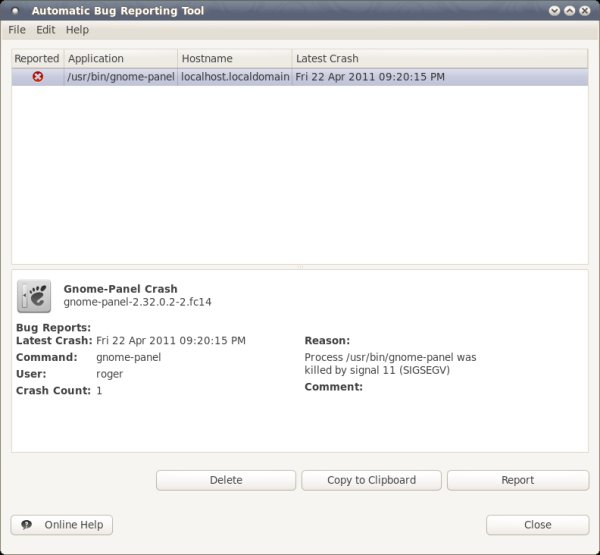Sort by the Hostname column header
This screenshot has height=555, width=600.
click(235, 59)
